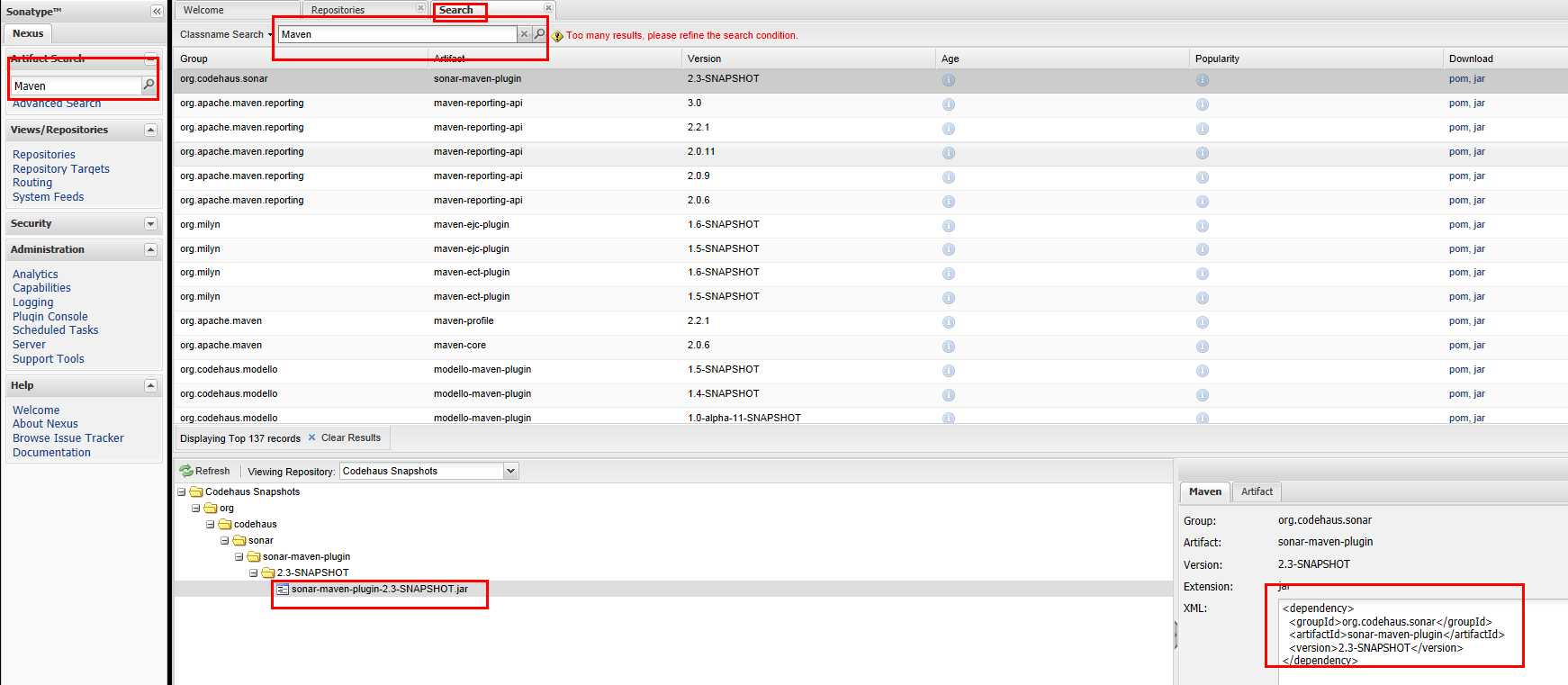Click Age info icon for maven-reporting-api 2.0.11
Image resolution: width=1568 pixels, height=685 pixels.
click(x=948, y=153)
